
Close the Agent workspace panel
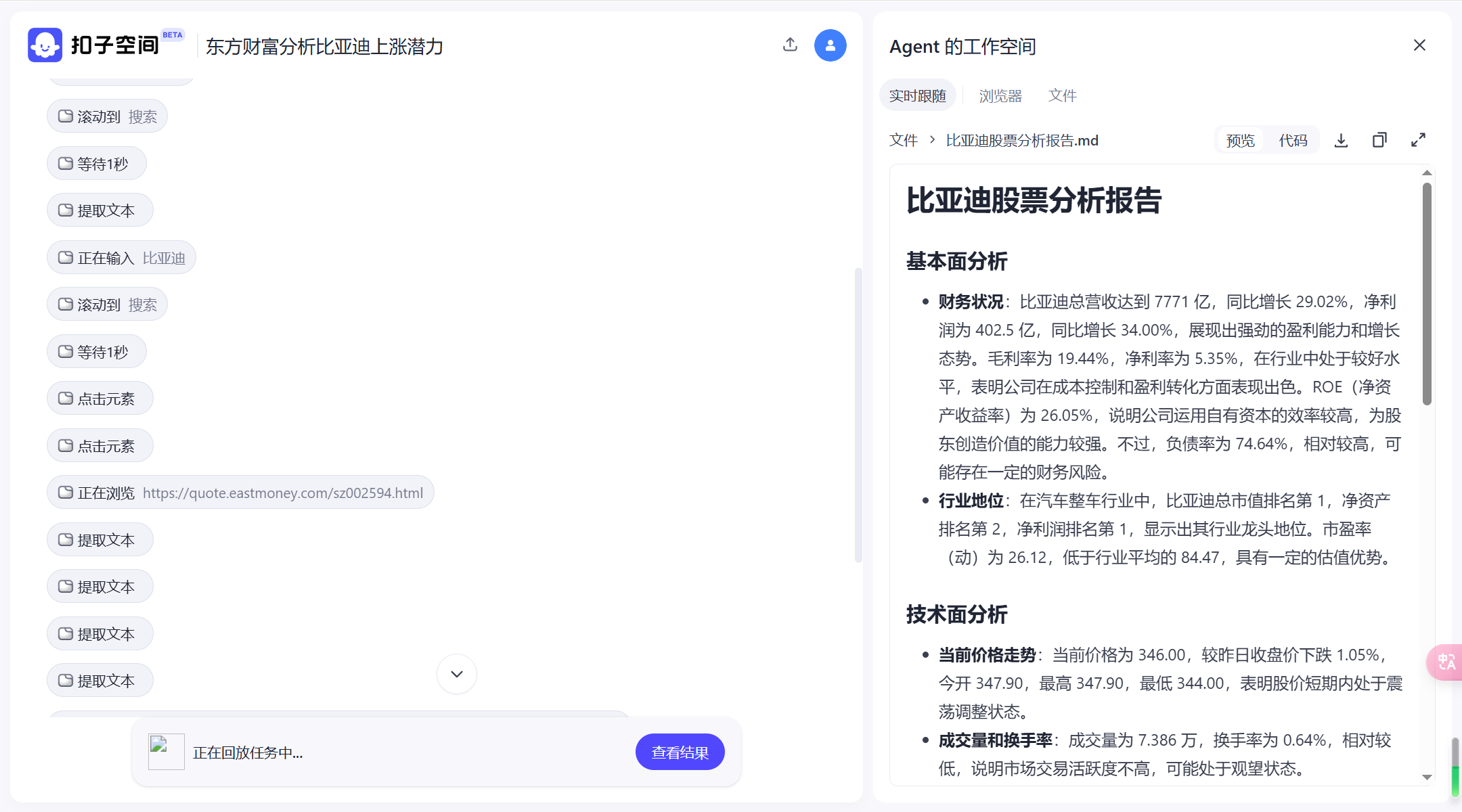(x=1419, y=45)
